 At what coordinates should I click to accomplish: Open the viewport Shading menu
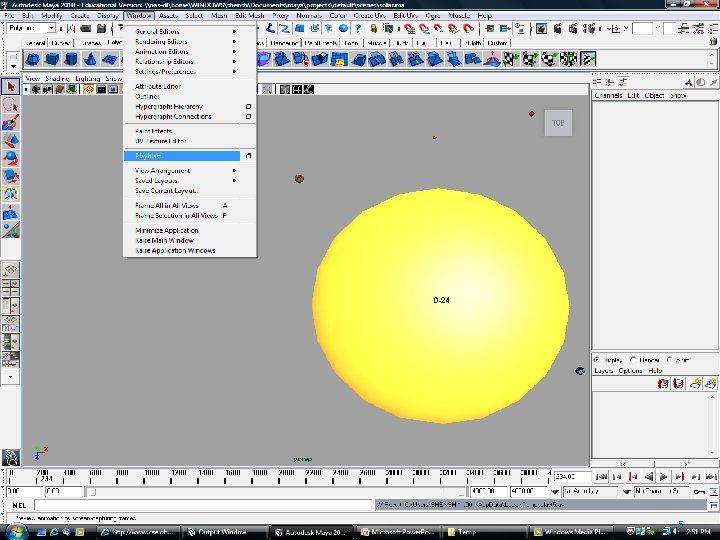click(60, 78)
